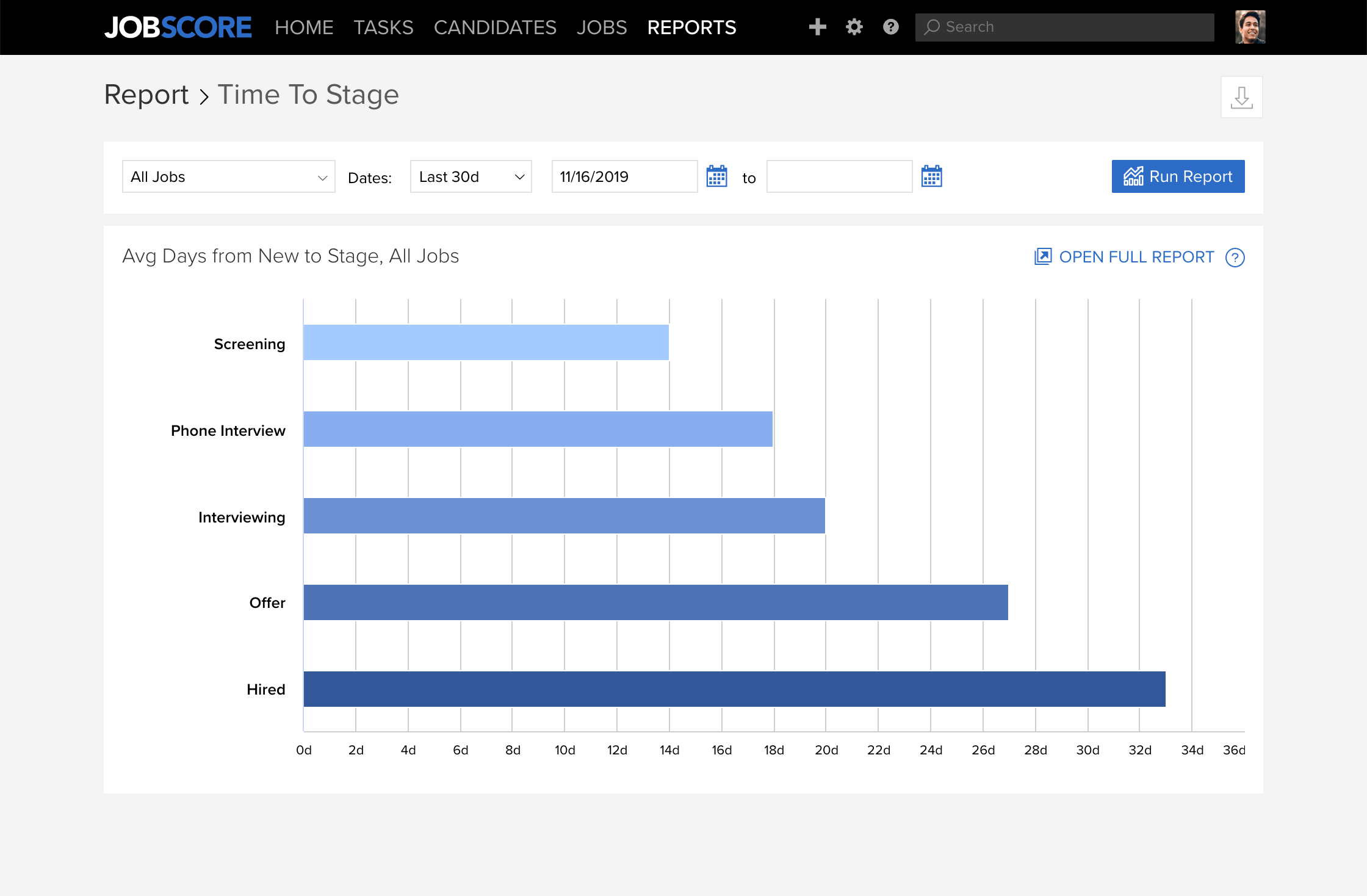
Task: Select the Interviewing bar
Action: (564, 516)
